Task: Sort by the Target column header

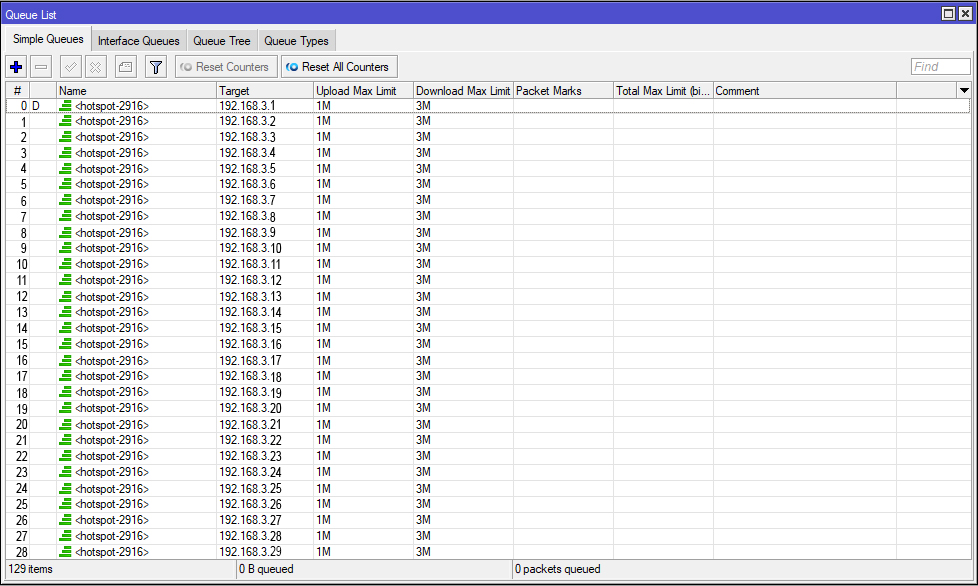Action: point(264,91)
